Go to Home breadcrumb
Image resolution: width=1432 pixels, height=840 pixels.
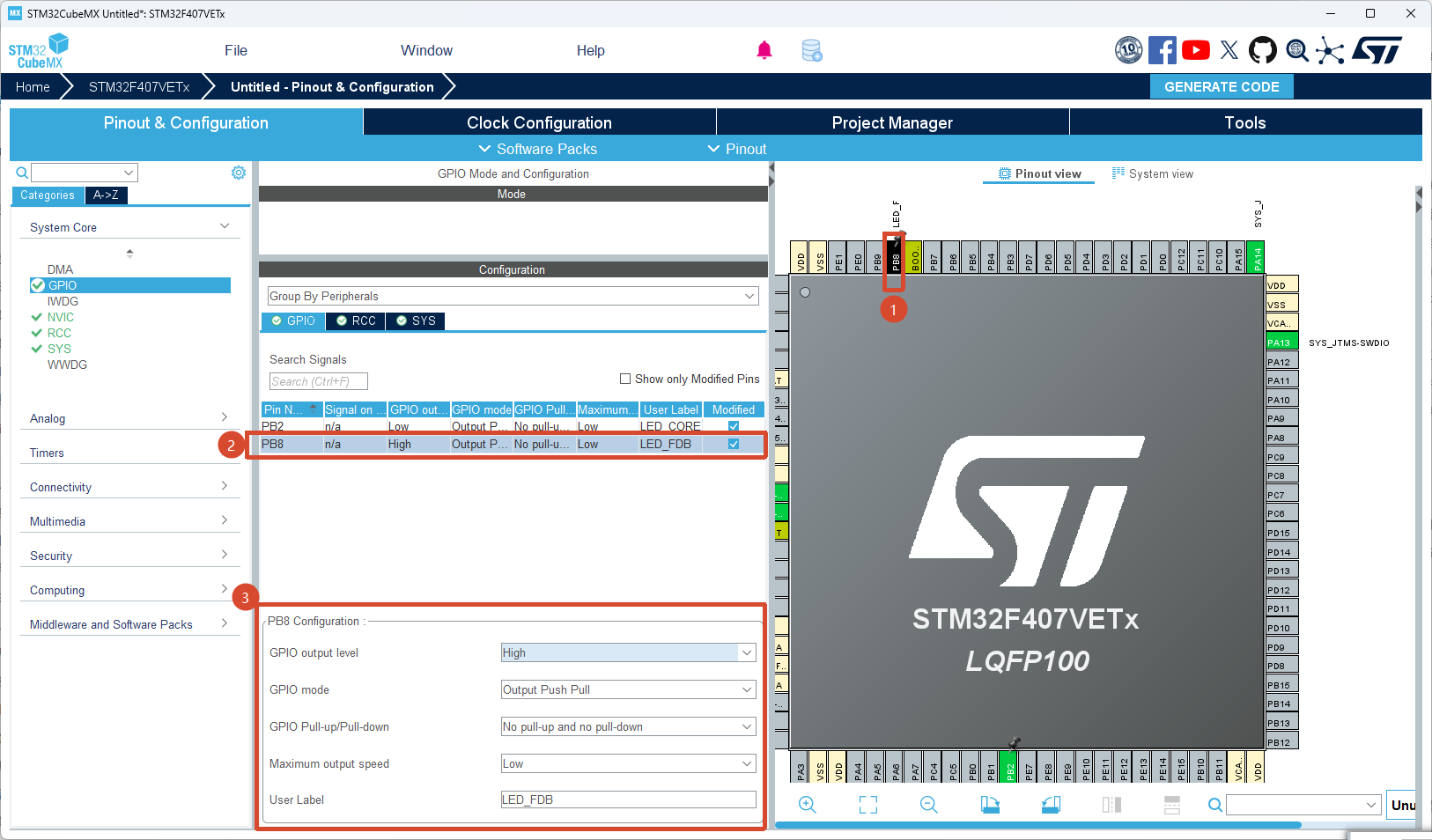coord(33,86)
